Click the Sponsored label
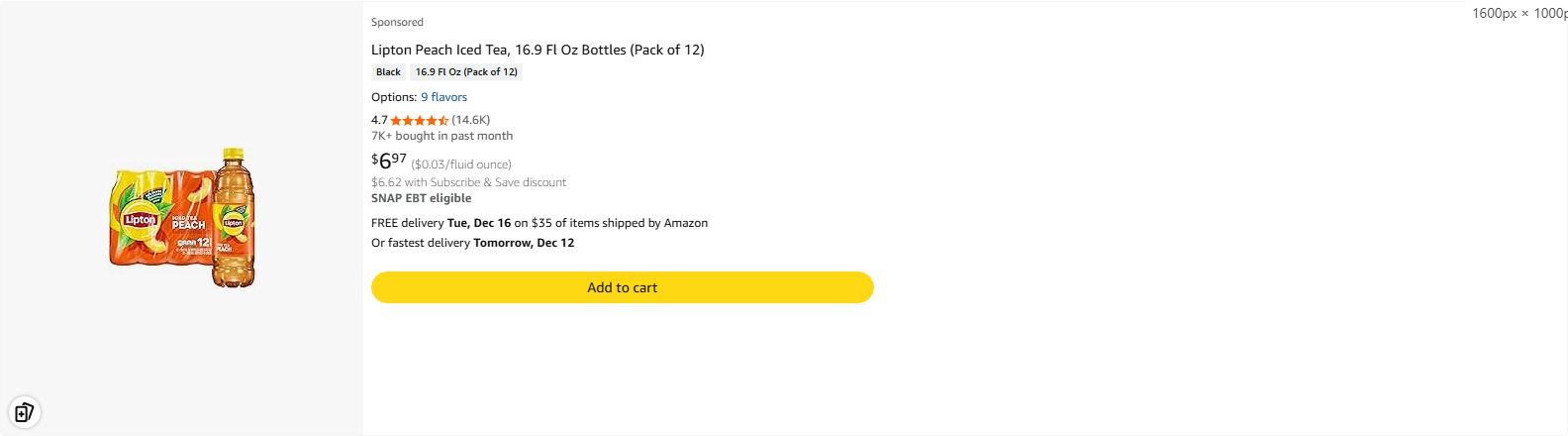Screen dimensions: 1568x436 click(397, 22)
